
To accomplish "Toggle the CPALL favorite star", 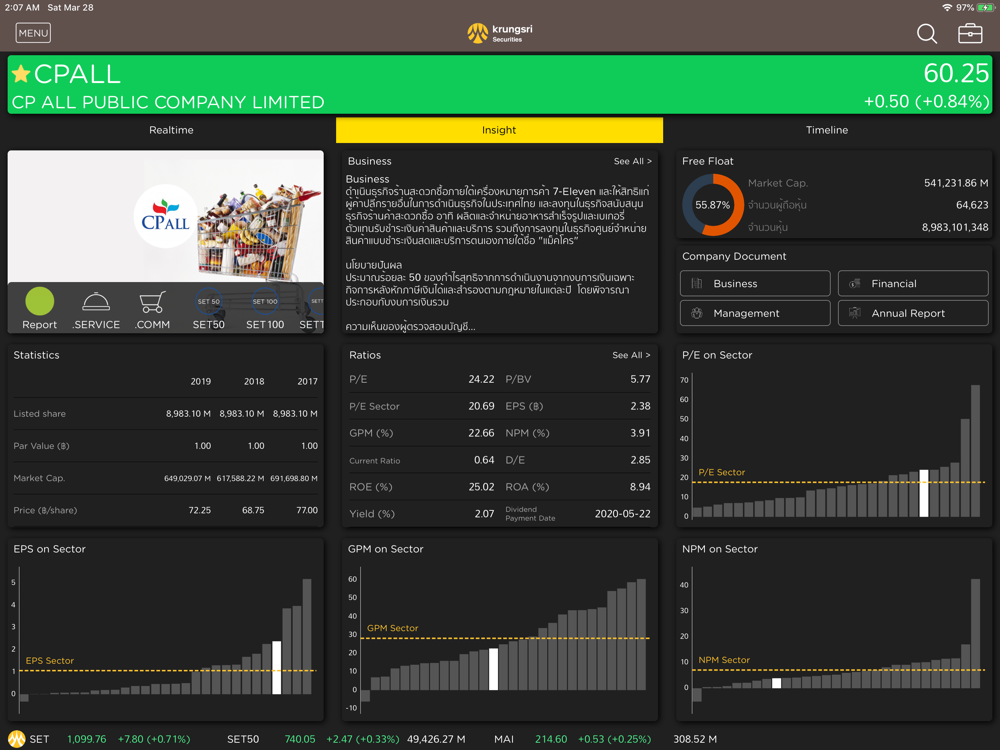I will pyautogui.click(x=21, y=74).
